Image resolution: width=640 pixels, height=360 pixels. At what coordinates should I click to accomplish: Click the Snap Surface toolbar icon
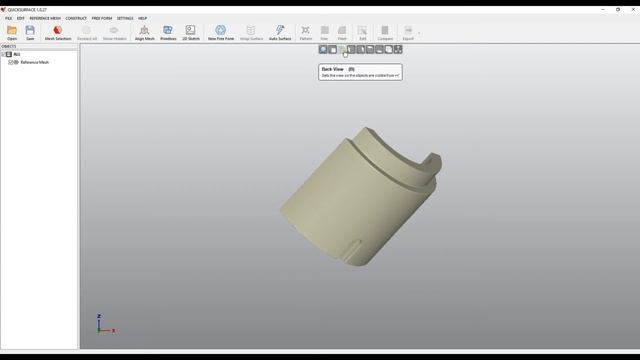point(251,33)
